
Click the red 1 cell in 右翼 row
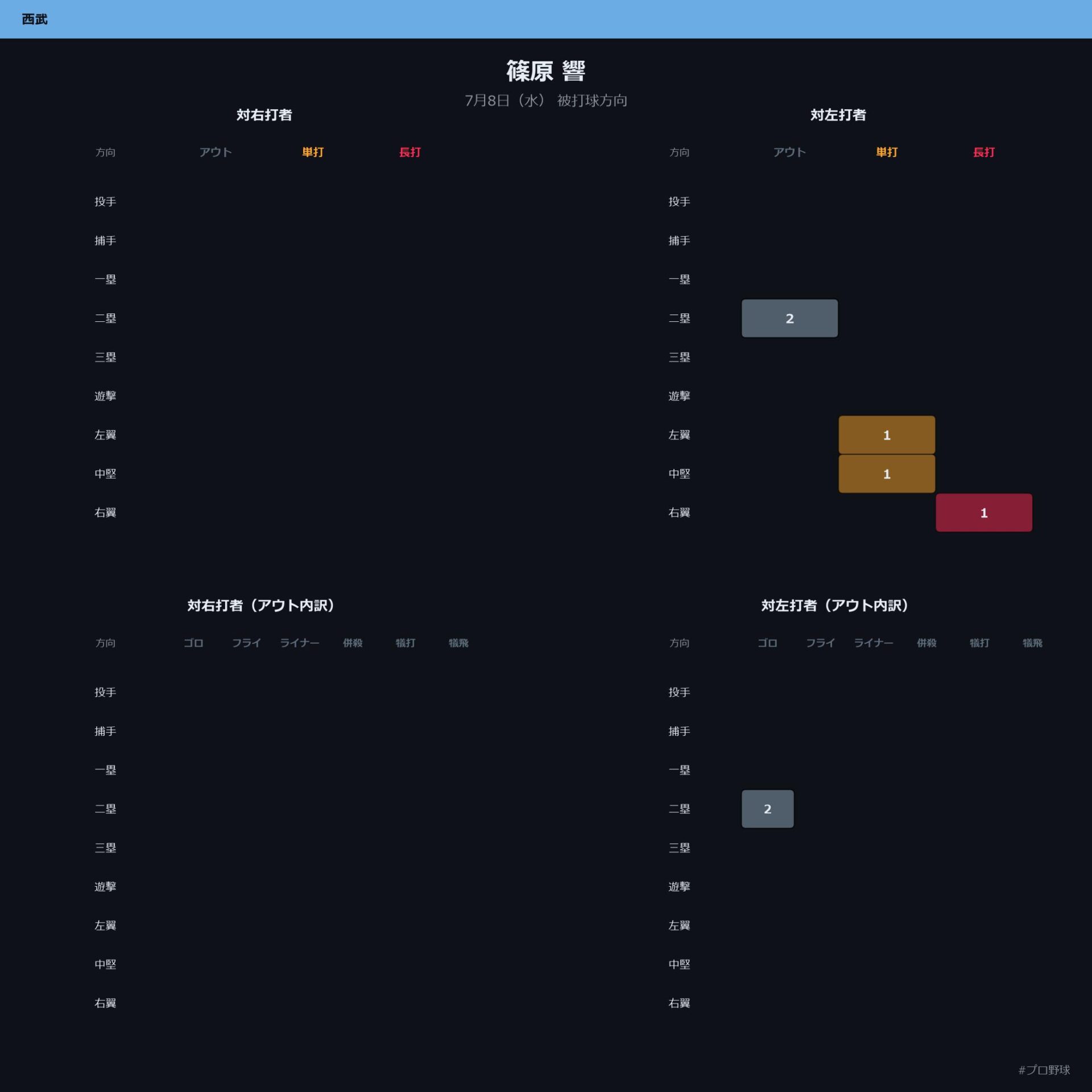tap(984, 512)
